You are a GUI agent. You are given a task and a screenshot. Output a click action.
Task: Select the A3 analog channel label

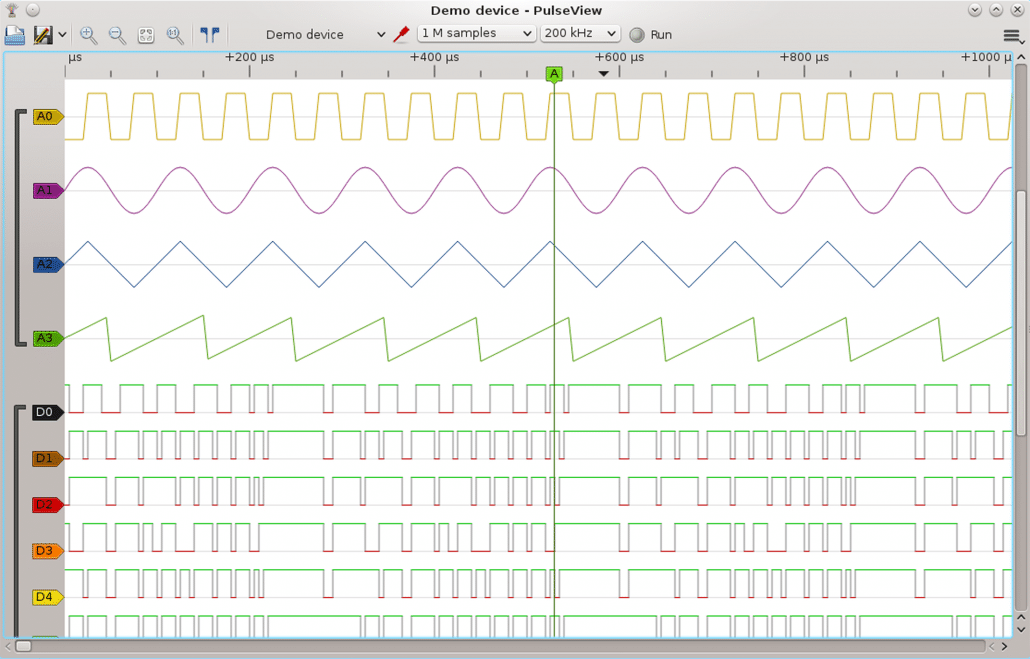[47, 338]
